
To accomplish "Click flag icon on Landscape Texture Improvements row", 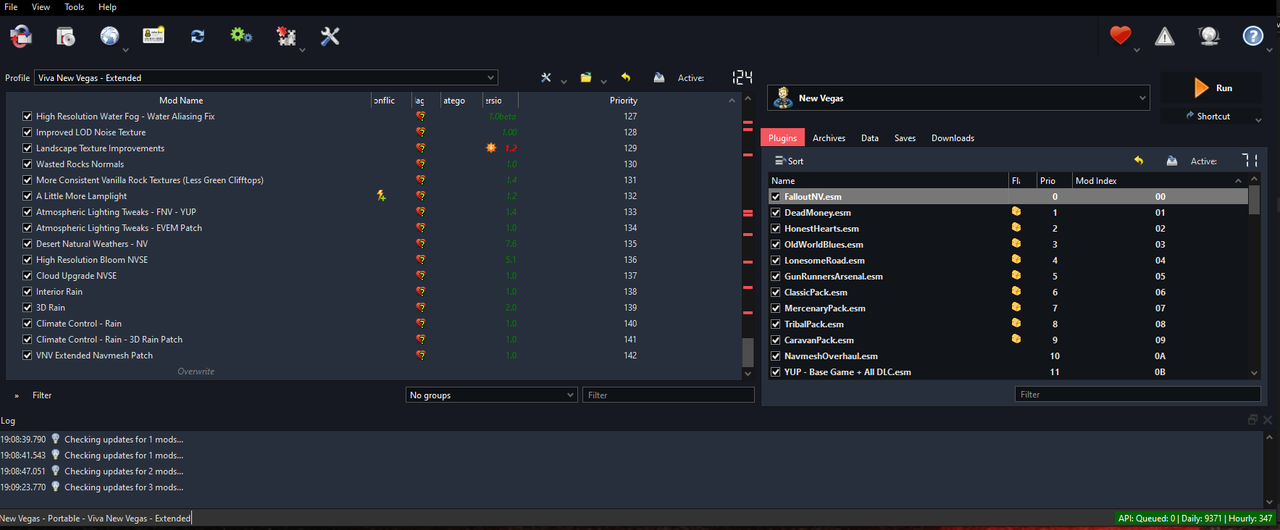I will [x=420, y=148].
